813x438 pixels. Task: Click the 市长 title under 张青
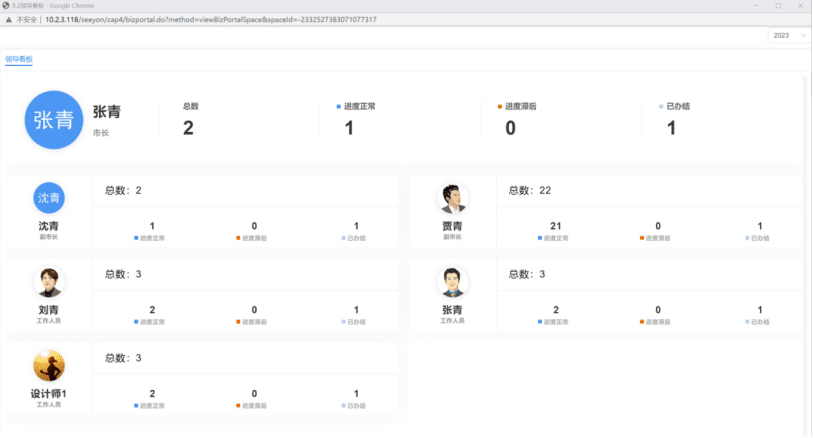click(x=101, y=133)
